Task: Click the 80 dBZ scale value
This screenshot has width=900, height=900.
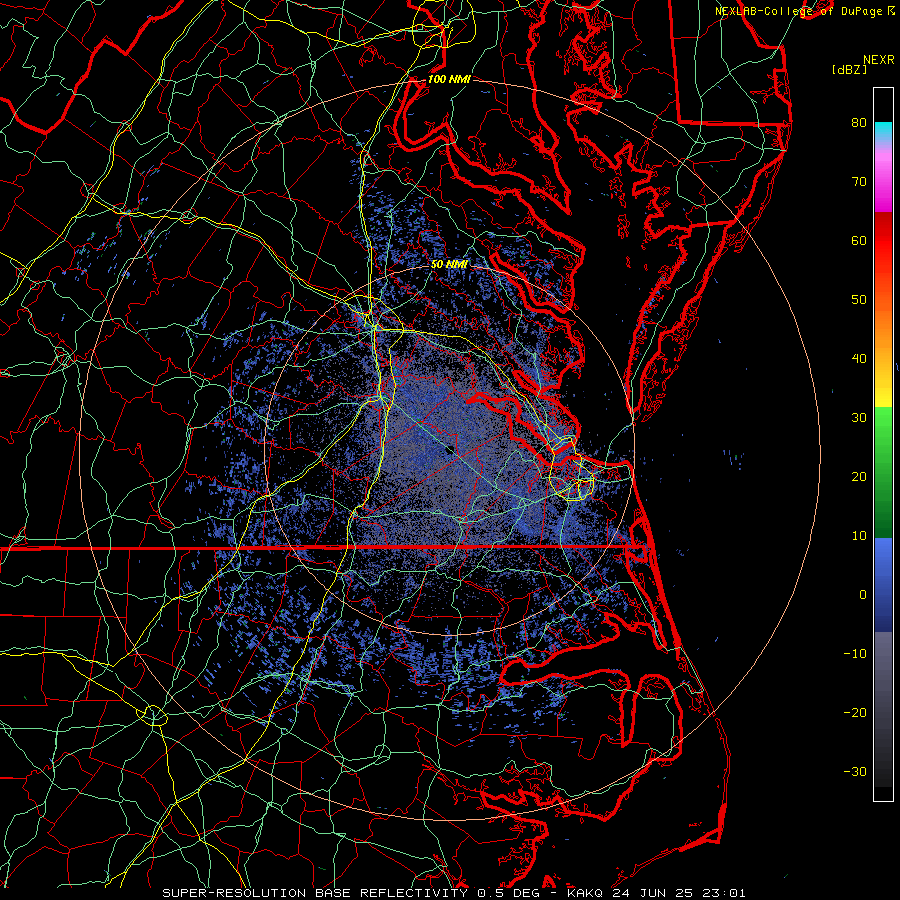Action: click(x=859, y=122)
